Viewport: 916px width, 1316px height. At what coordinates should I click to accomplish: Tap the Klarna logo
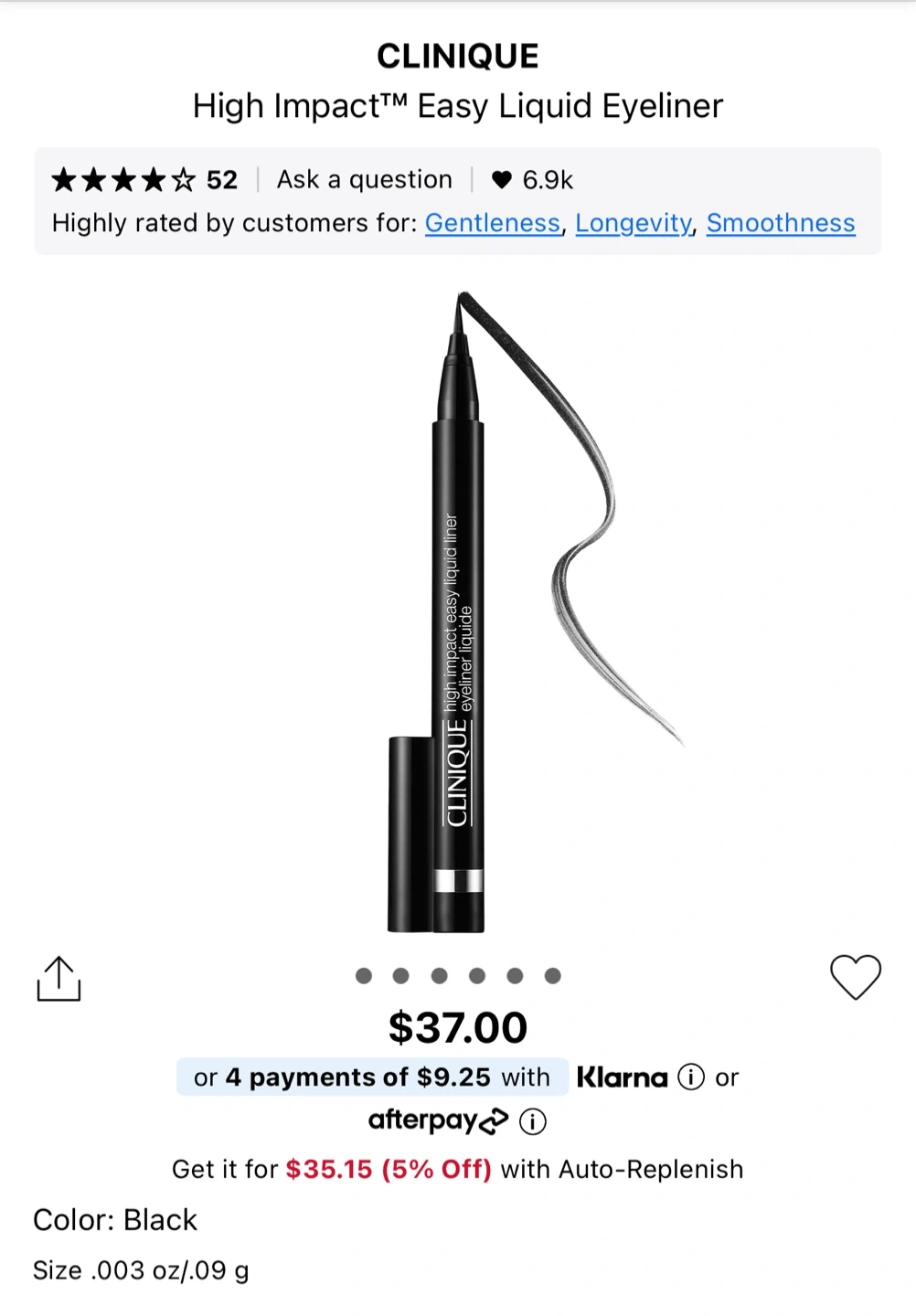click(622, 1077)
